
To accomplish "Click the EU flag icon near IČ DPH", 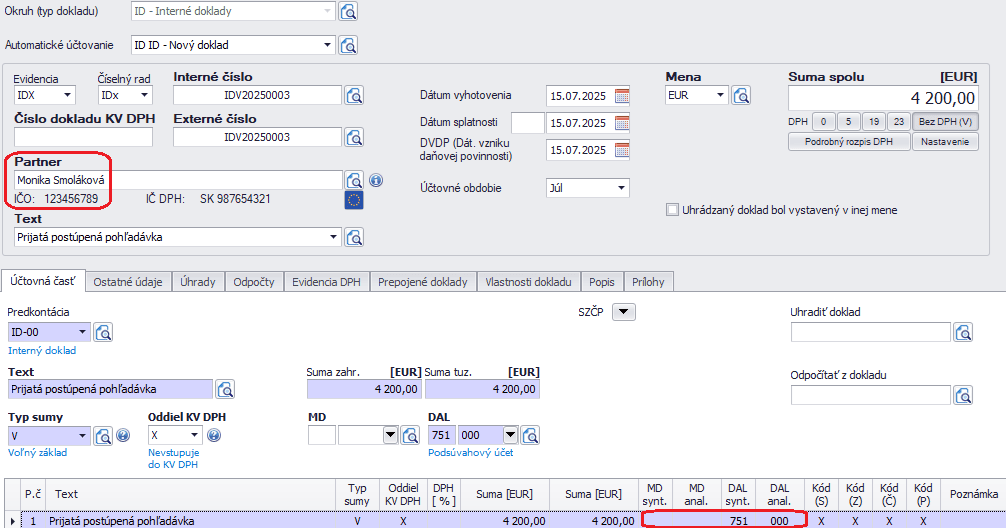I will coord(354,200).
